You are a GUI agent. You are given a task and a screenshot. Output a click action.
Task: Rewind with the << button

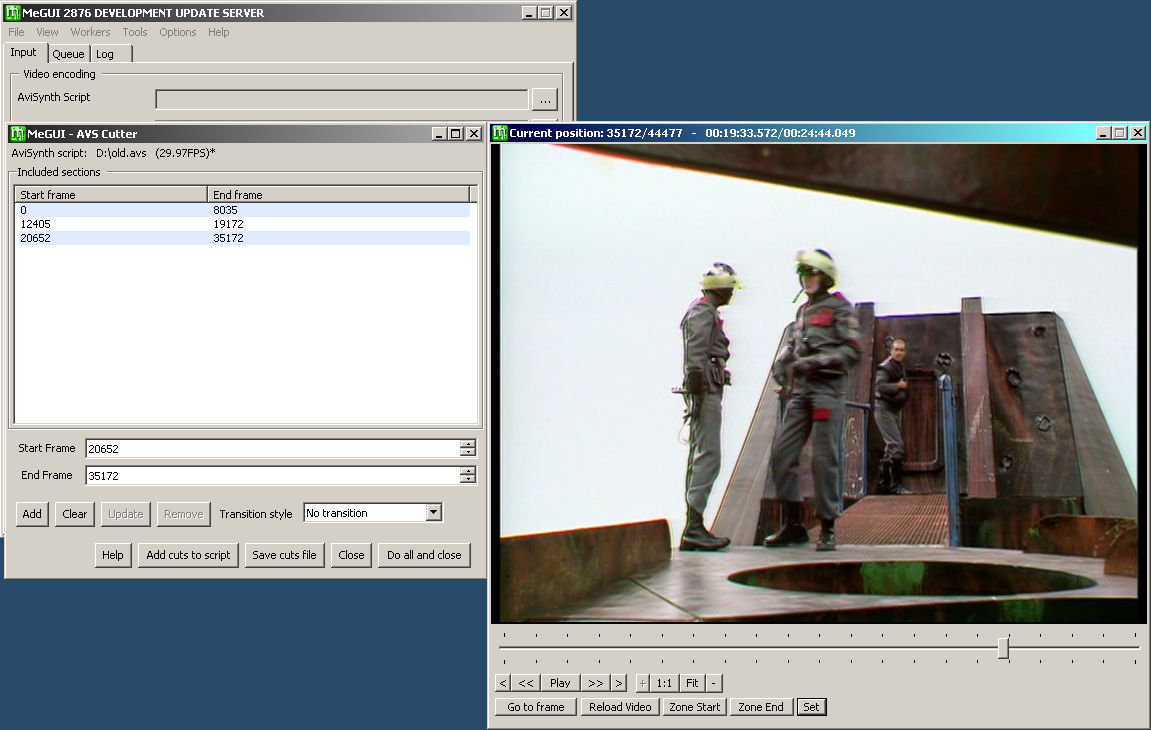[526, 683]
